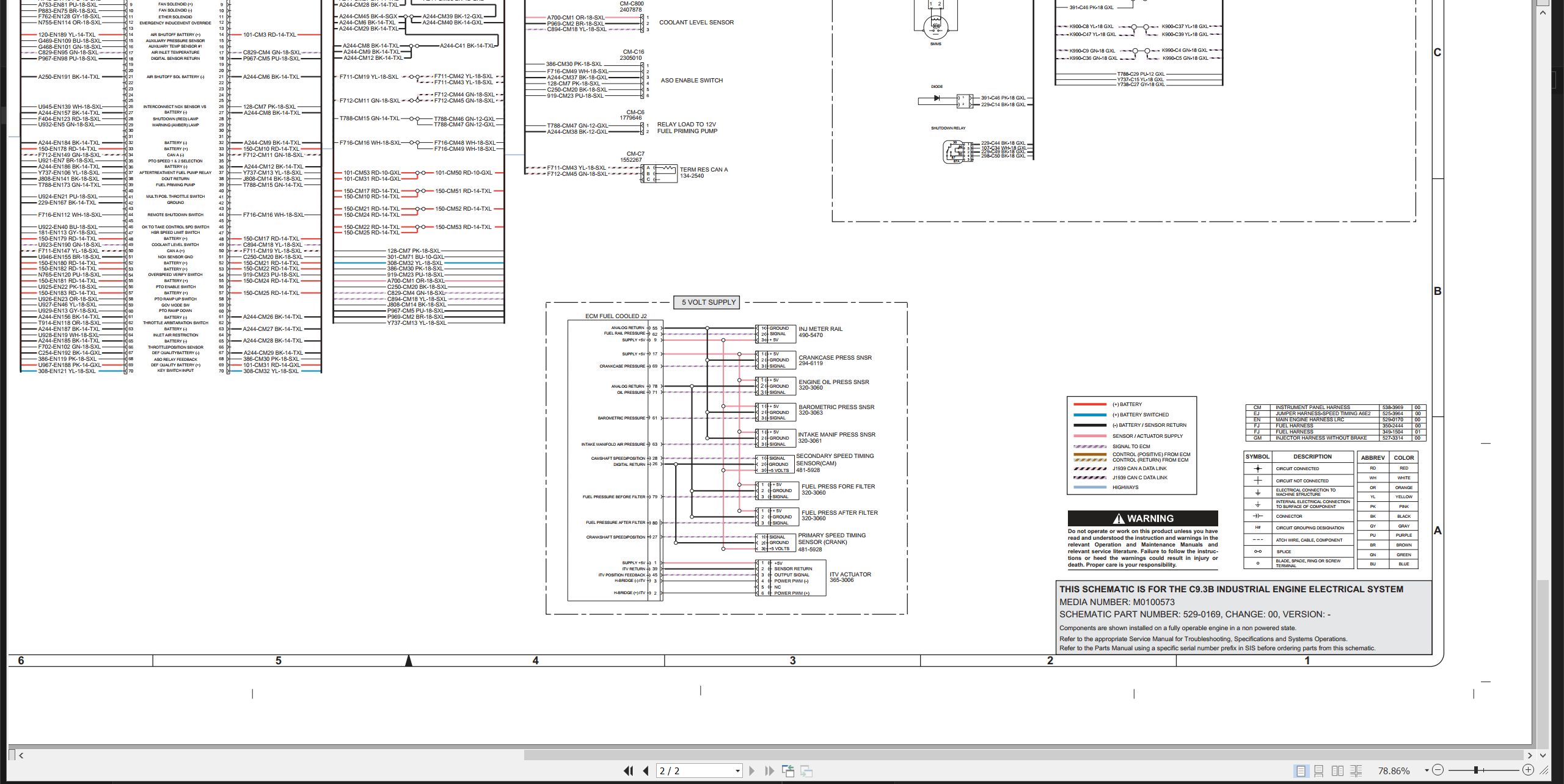The height and width of the screenshot is (784, 1564).
Task: Click CRANKCASE PRESS SNSR label
Action: click(835, 358)
